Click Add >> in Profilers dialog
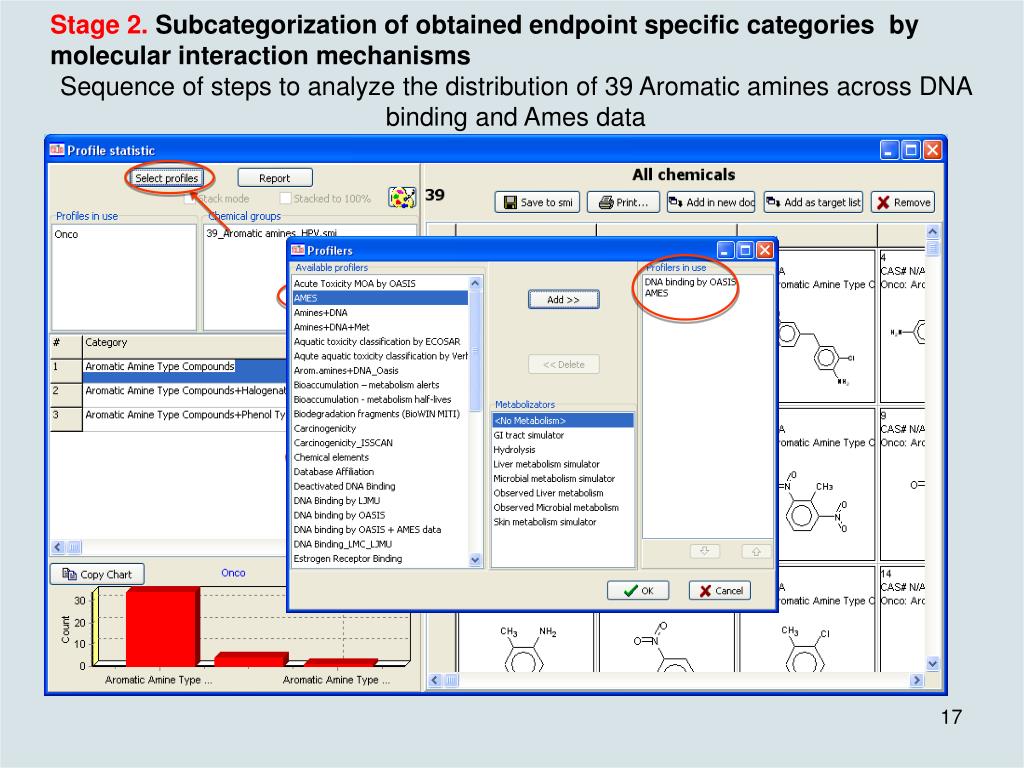 tap(564, 299)
